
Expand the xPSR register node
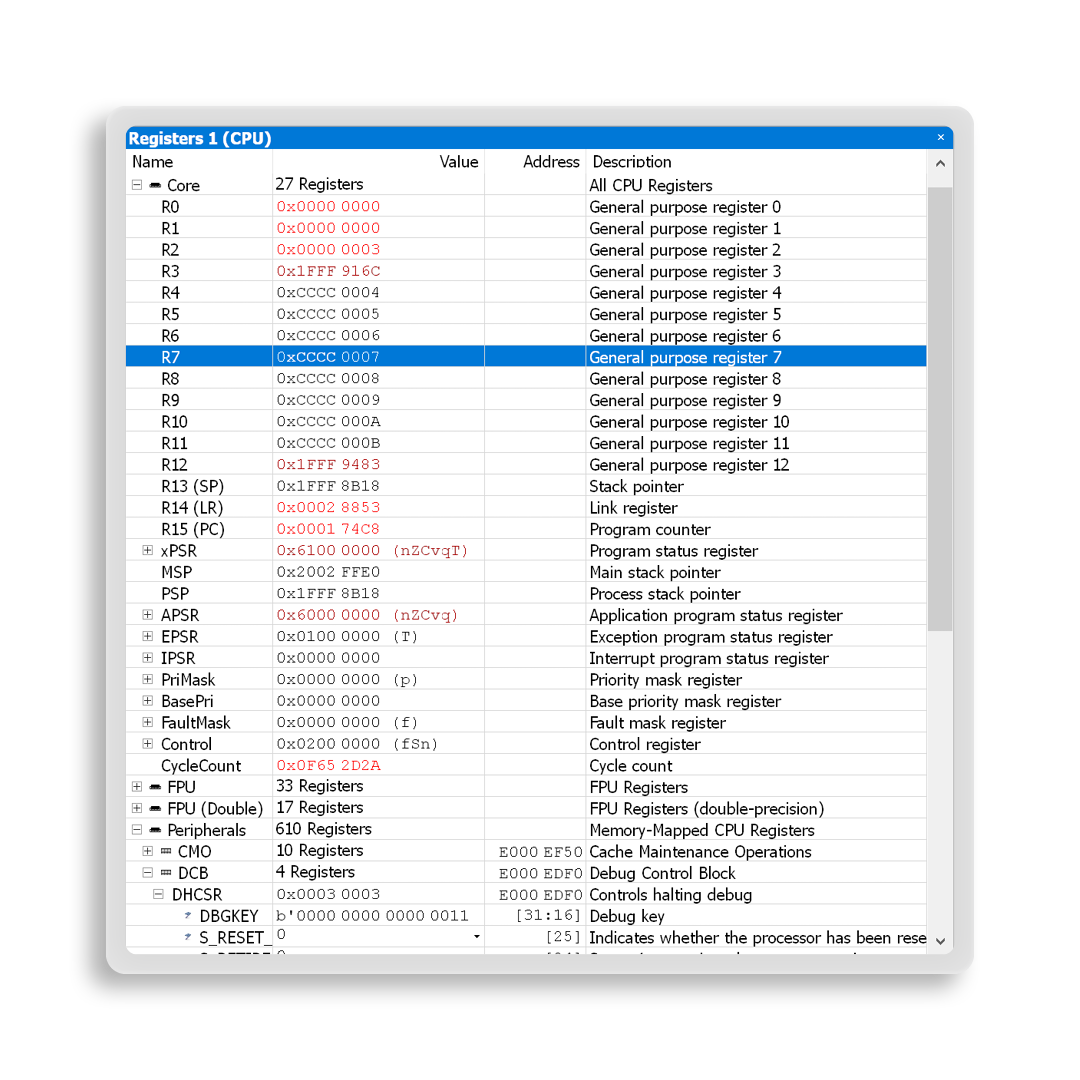point(147,551)
